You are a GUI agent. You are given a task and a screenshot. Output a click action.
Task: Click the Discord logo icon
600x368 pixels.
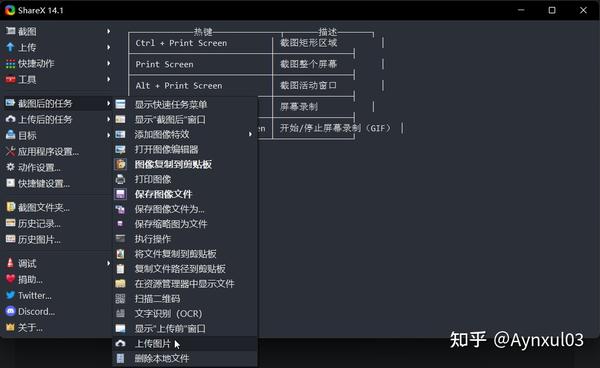tap(10, 311)
